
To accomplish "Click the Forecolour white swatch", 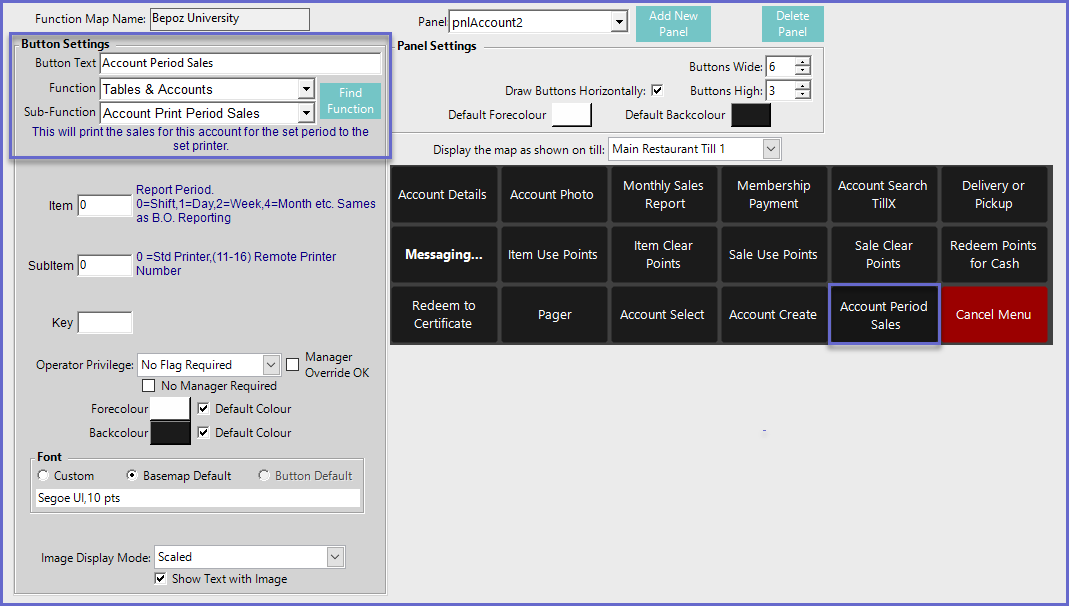I will pos(169,409).
